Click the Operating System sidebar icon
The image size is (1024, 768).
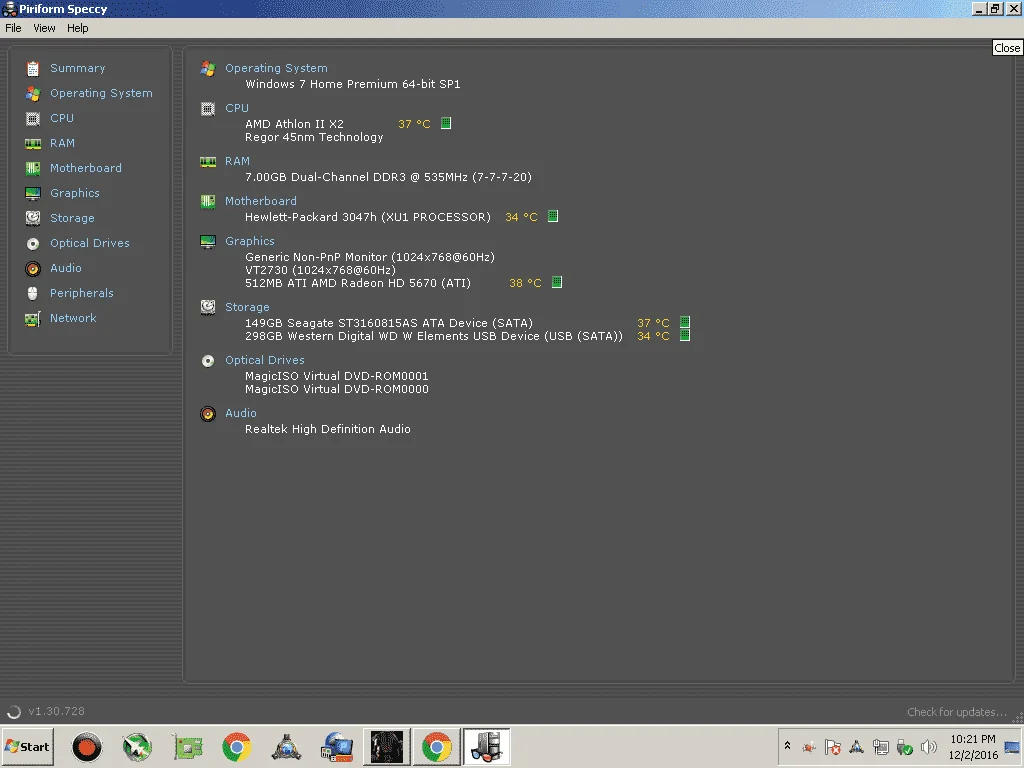pyautogui.click(x=33, y=93)
